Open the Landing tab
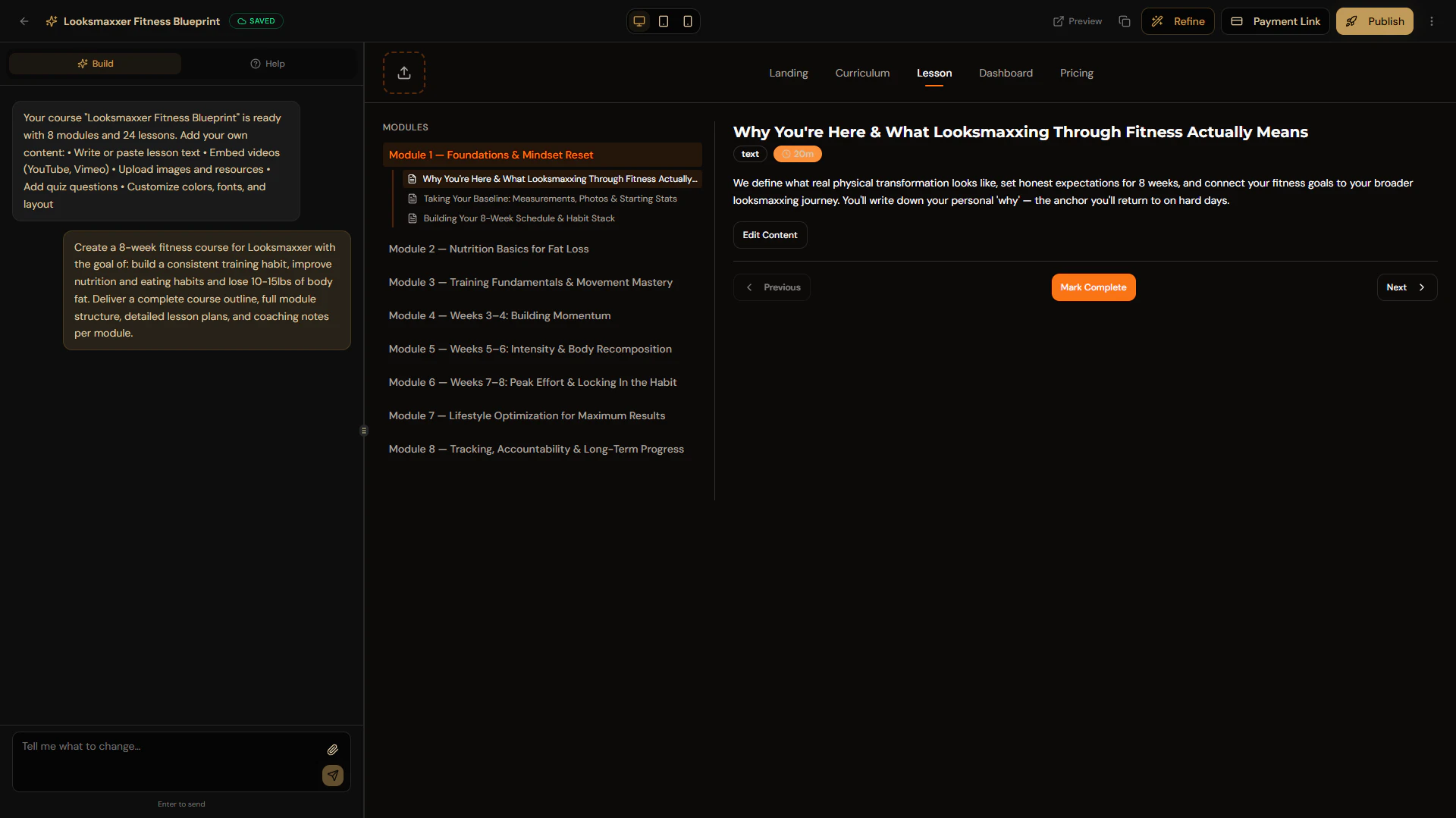This screenshot has width=1456, height=818. click(x=789, y=73)
